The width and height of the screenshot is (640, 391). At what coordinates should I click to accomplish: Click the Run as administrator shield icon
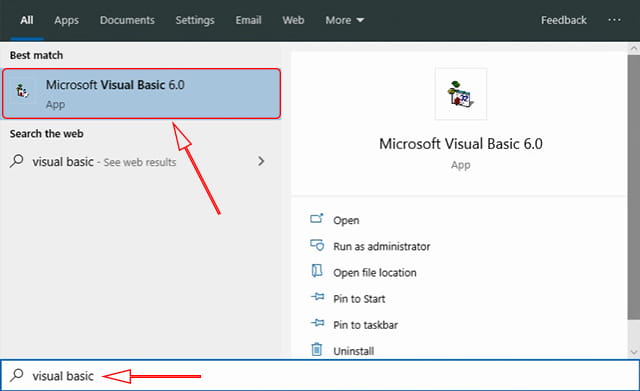coord(317,245)
